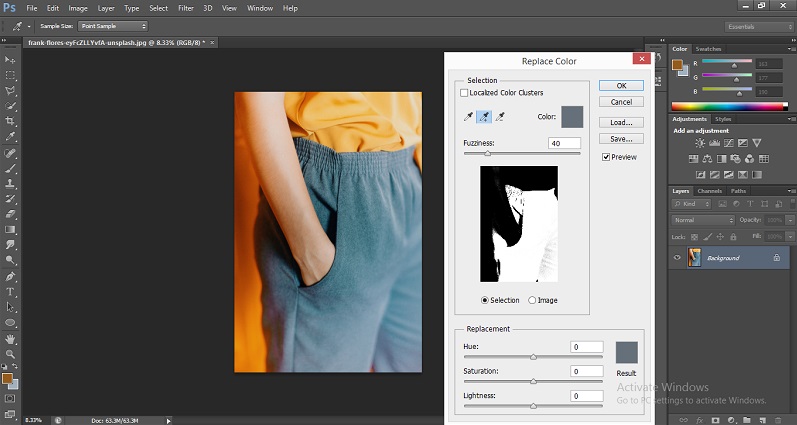797x425 pixels.
Task: Toggle lock all
Action: coord(733,237)
